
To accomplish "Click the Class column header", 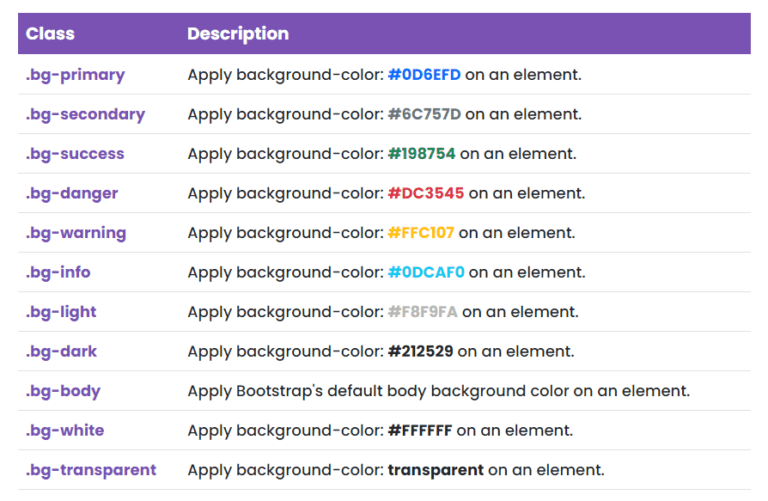I will click(51, 34).
